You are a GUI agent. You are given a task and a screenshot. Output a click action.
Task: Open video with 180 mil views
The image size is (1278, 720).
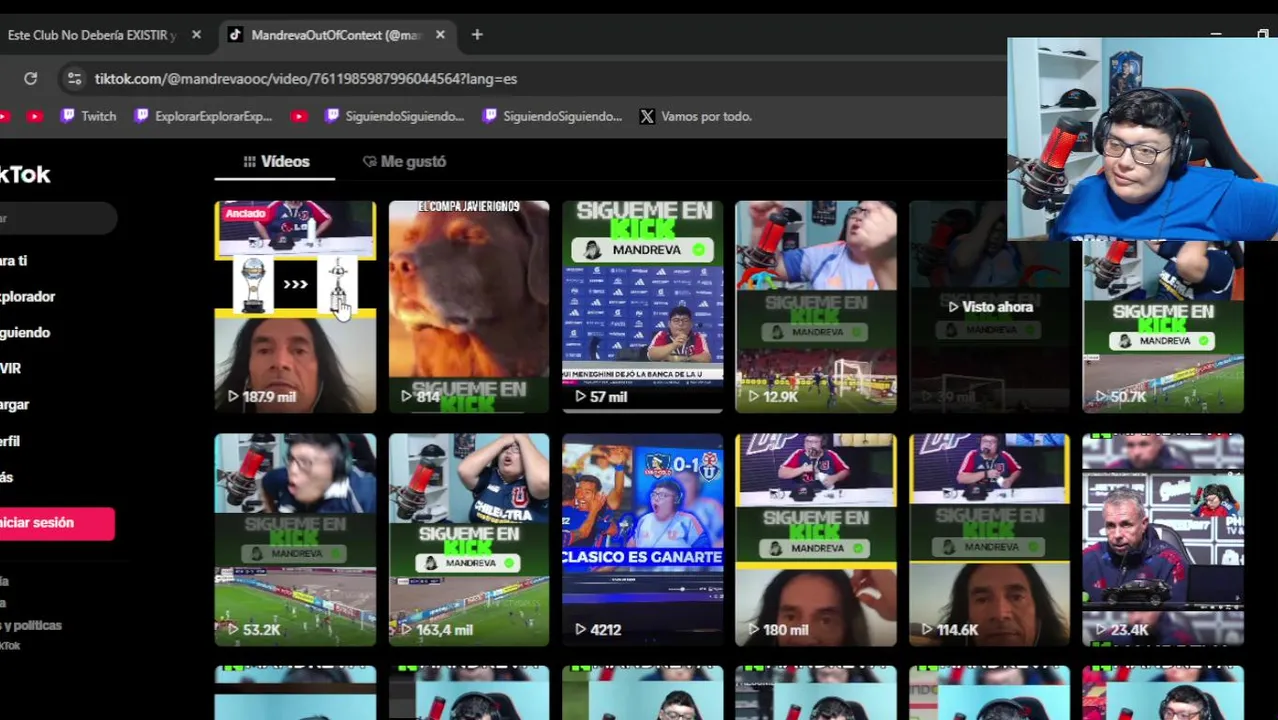tap(816, 540)
